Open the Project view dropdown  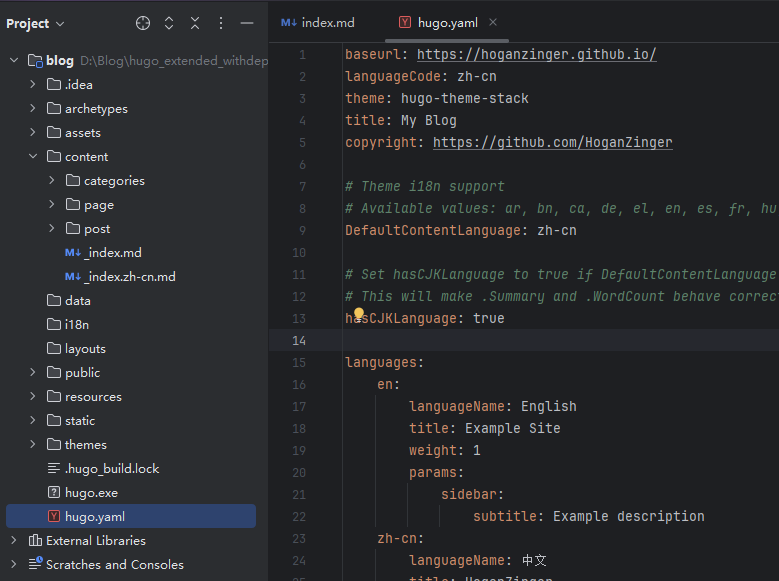35,23
